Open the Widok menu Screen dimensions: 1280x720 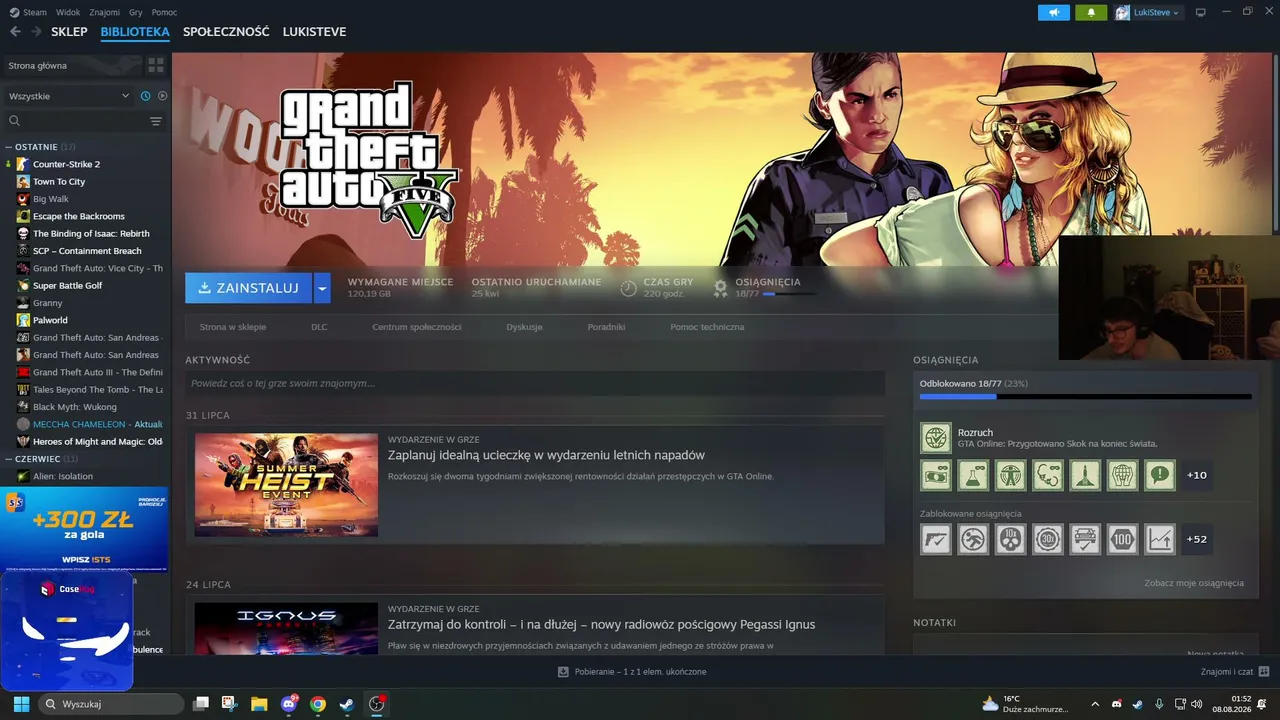[x=68, y=12]
